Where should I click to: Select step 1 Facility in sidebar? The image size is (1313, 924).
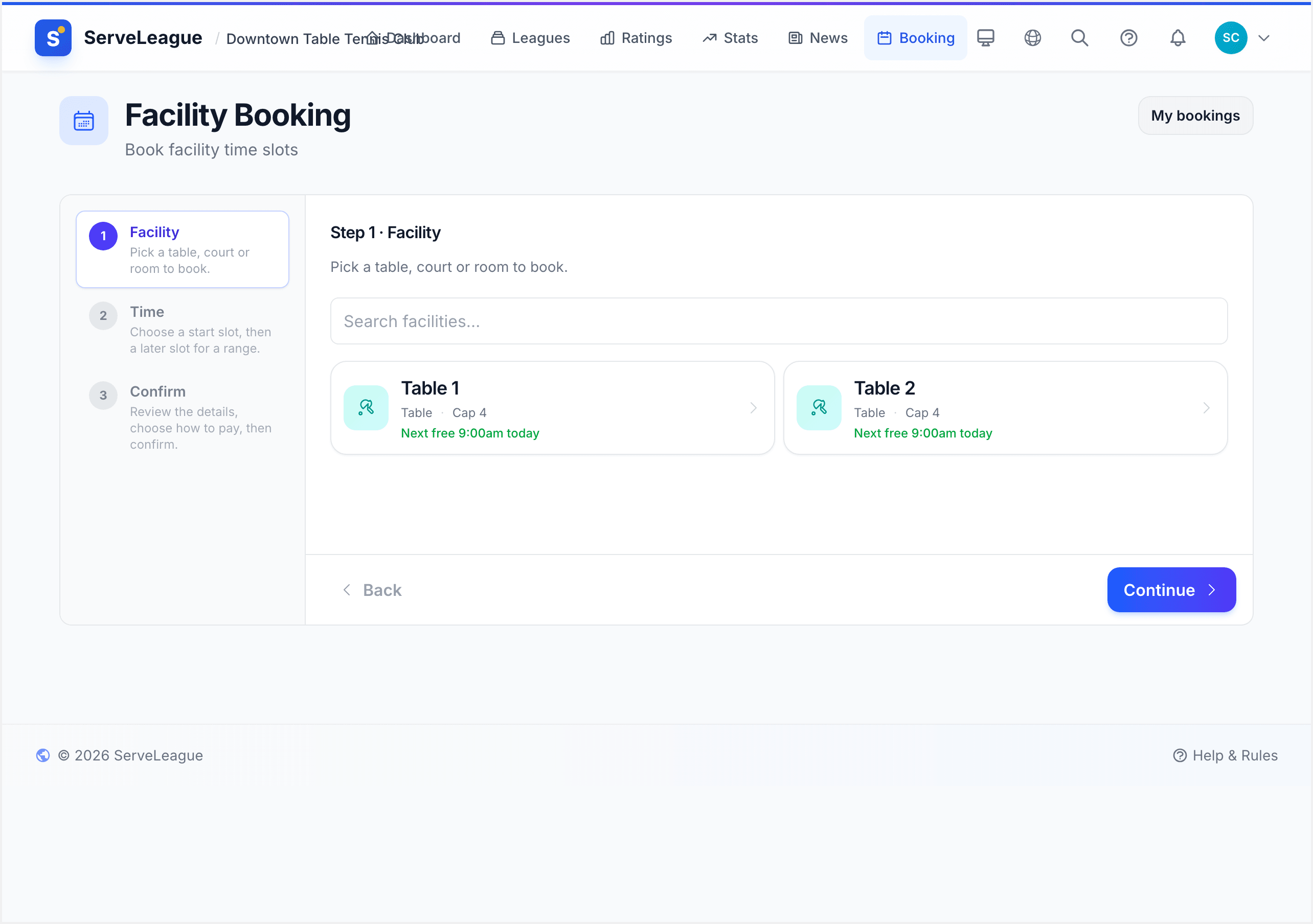[183, 249]
